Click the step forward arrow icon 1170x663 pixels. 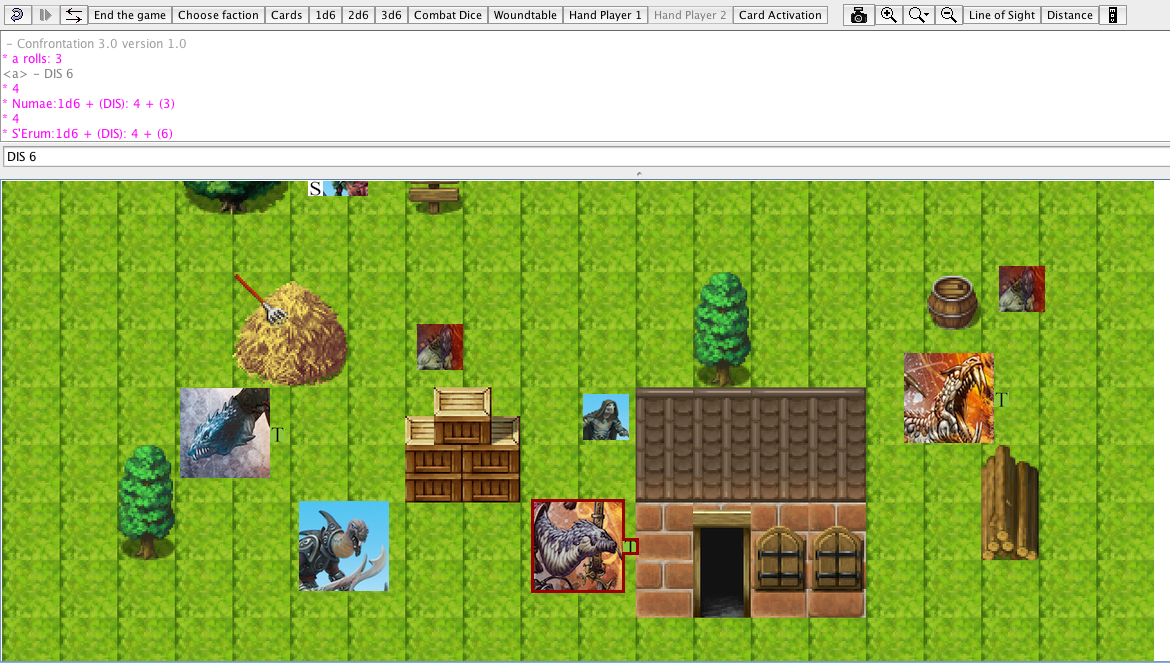tap(45, 15)
